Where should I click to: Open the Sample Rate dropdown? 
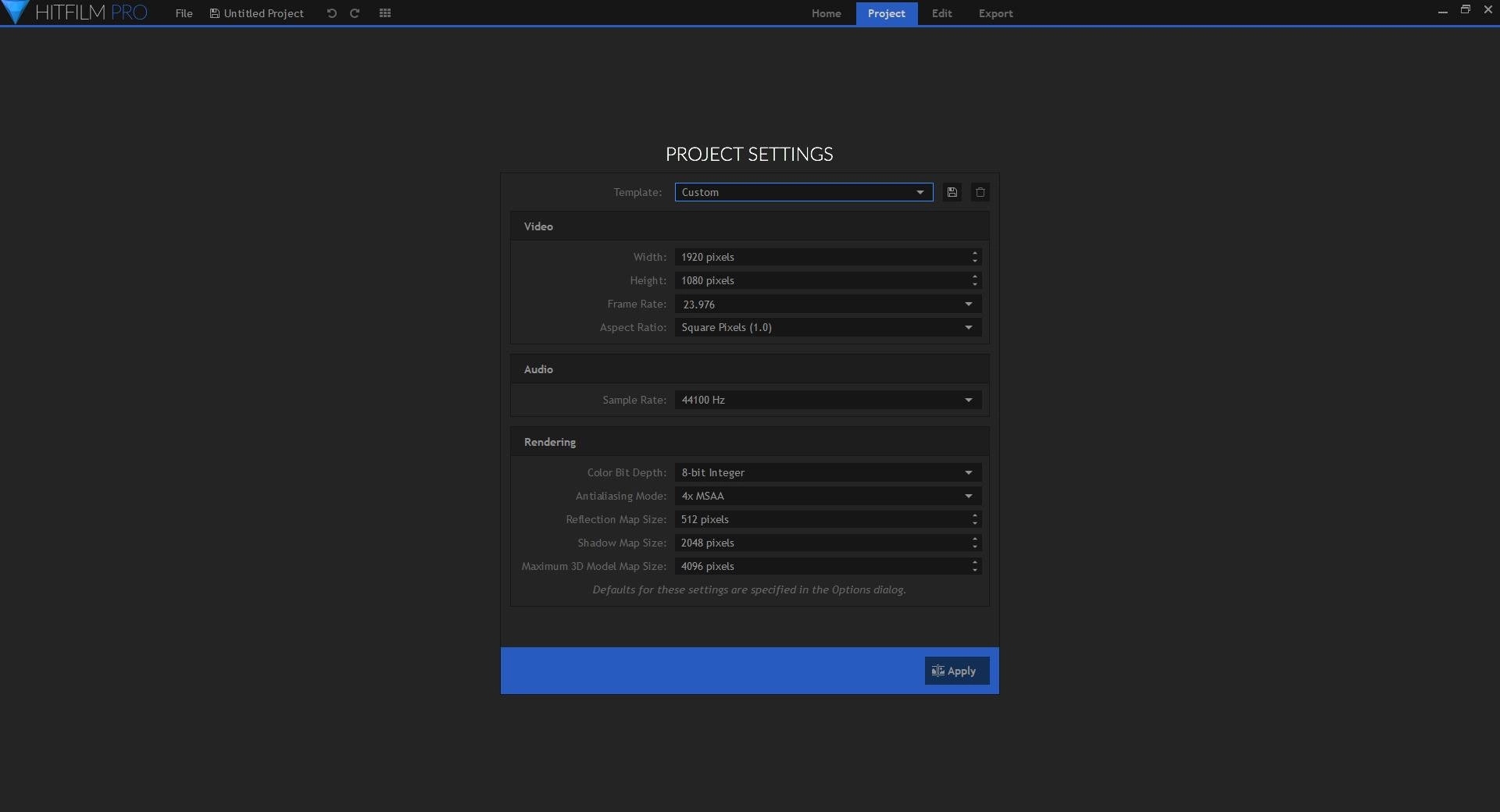(828, 400)
